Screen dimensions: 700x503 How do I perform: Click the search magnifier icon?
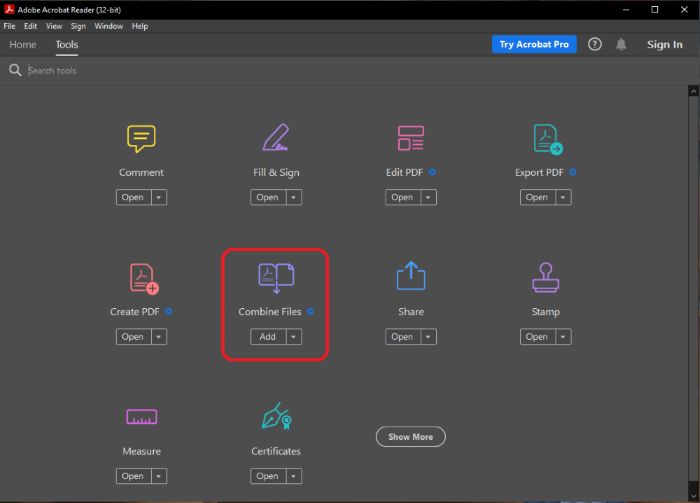point(15,70)
